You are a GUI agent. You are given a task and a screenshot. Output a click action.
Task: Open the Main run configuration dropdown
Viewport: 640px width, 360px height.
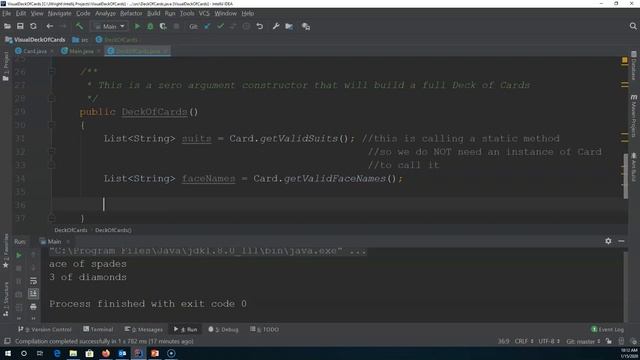[109, 27]
